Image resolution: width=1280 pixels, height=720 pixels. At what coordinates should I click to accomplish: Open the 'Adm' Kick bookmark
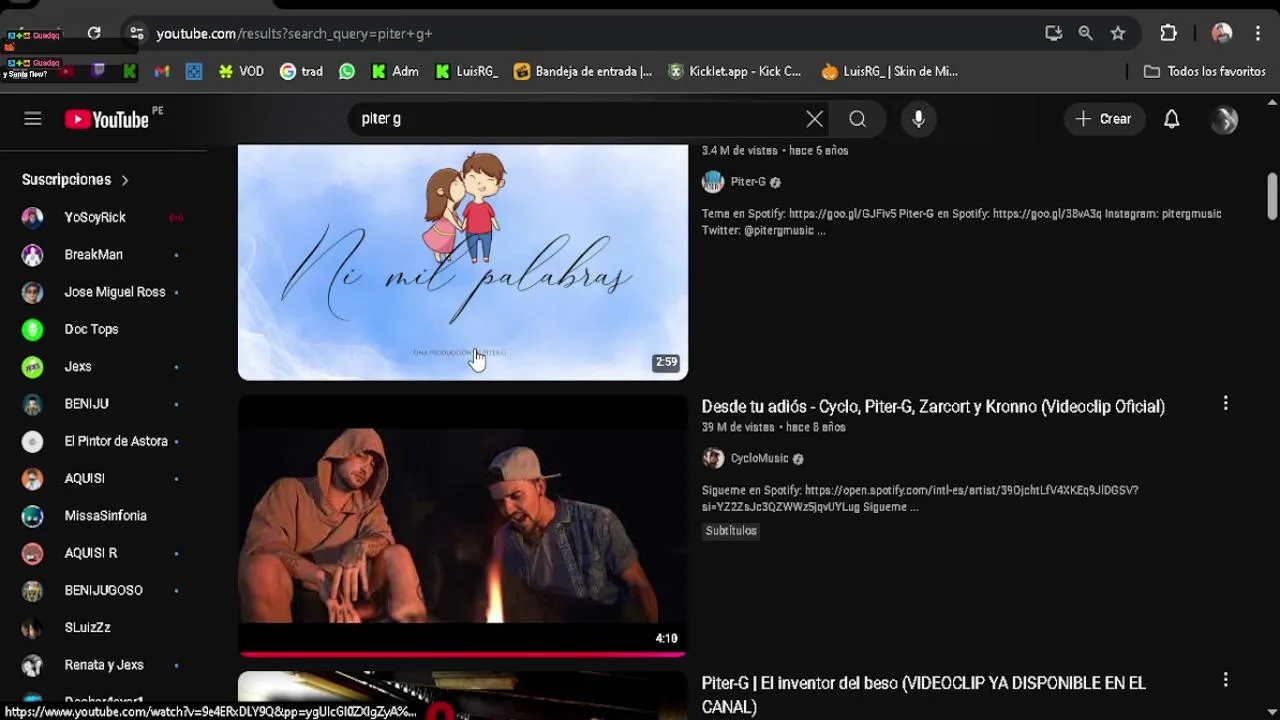[395, 71]
